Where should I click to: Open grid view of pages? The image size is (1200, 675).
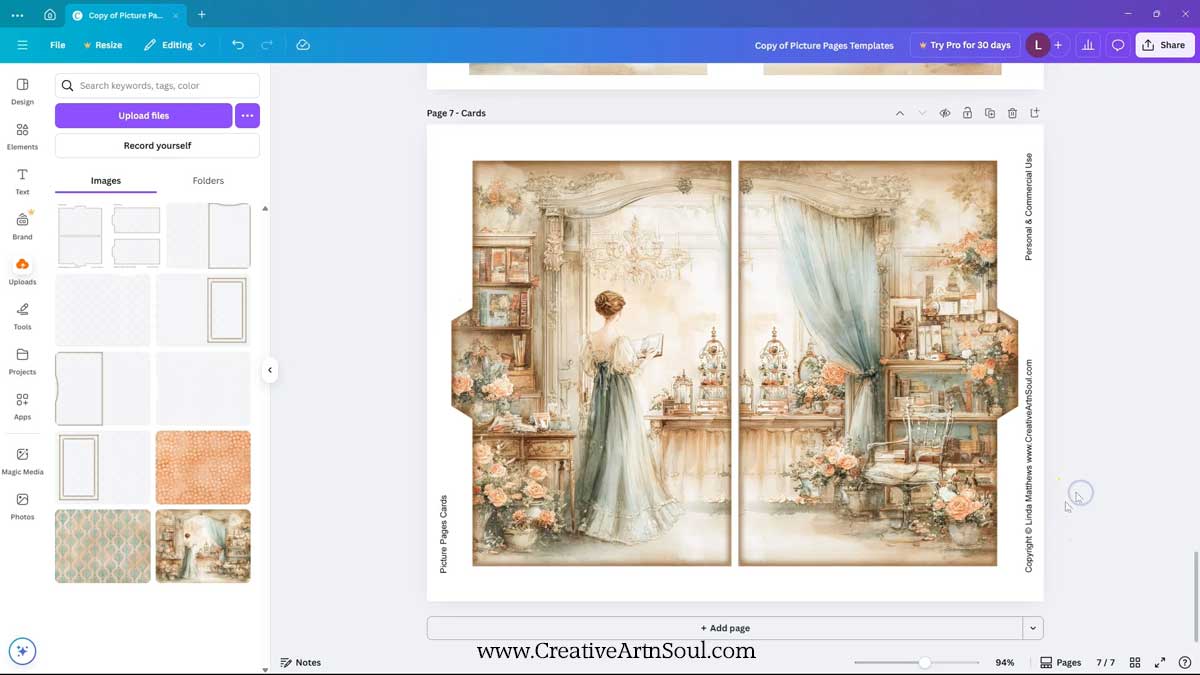click(x=1135, y=662)
